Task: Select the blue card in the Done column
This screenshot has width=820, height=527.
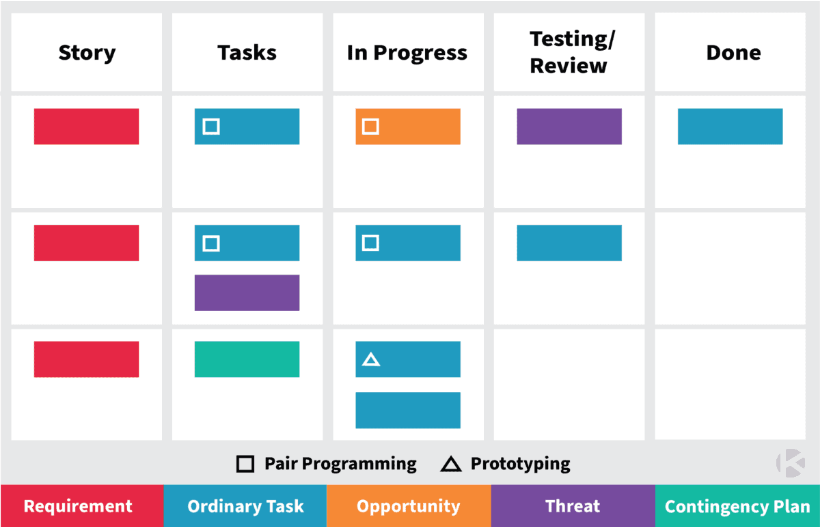Action: 730,127
